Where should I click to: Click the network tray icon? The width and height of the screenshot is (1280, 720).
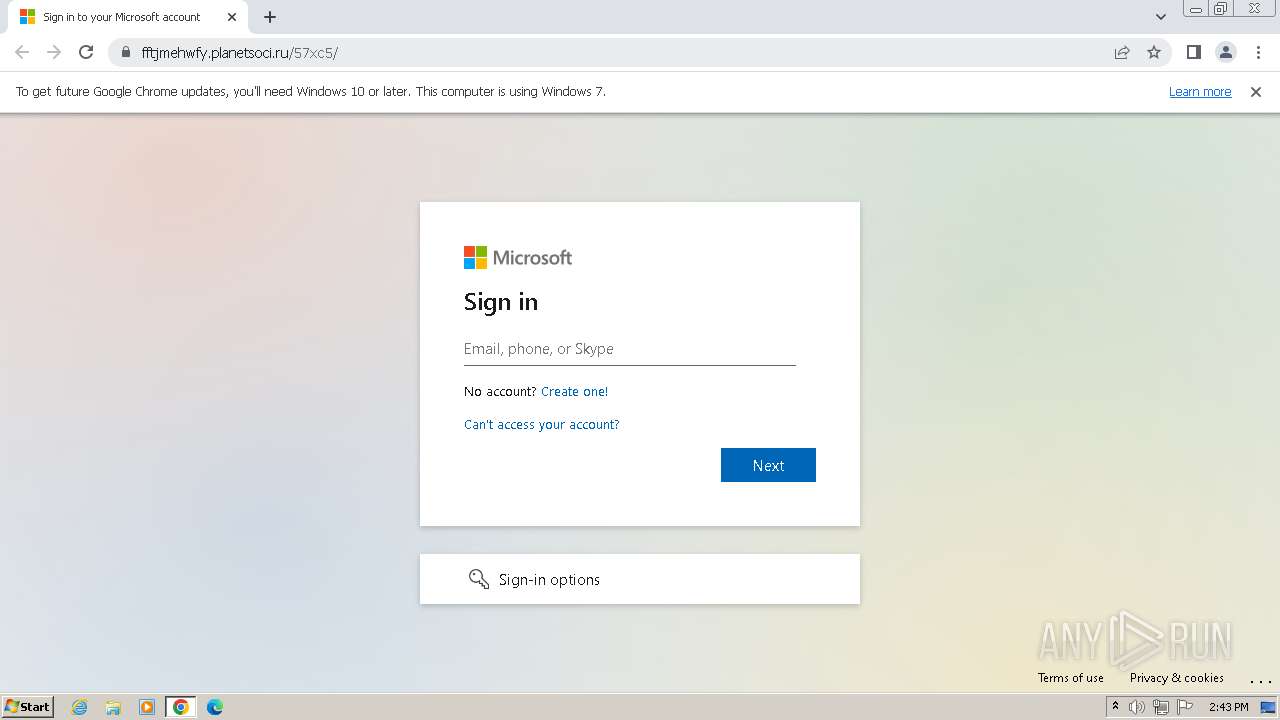pos(1161,707)
